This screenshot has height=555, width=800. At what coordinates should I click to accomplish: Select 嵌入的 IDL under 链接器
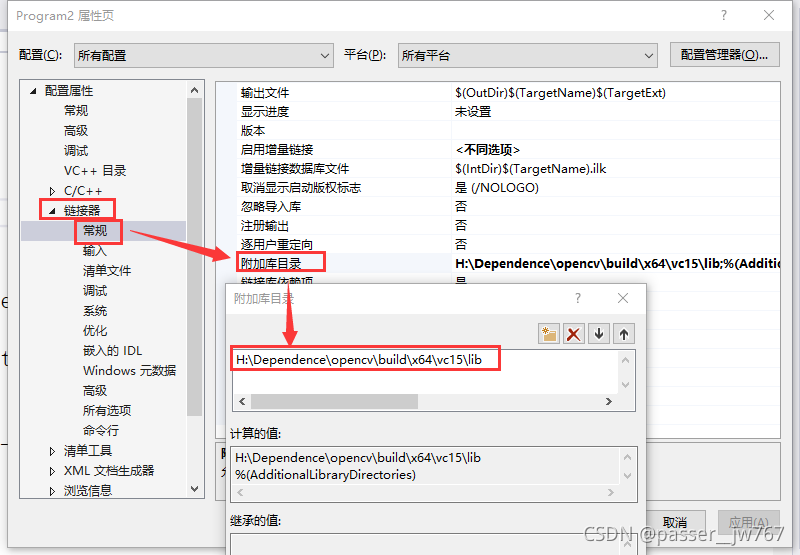click(x=112, y=350)
